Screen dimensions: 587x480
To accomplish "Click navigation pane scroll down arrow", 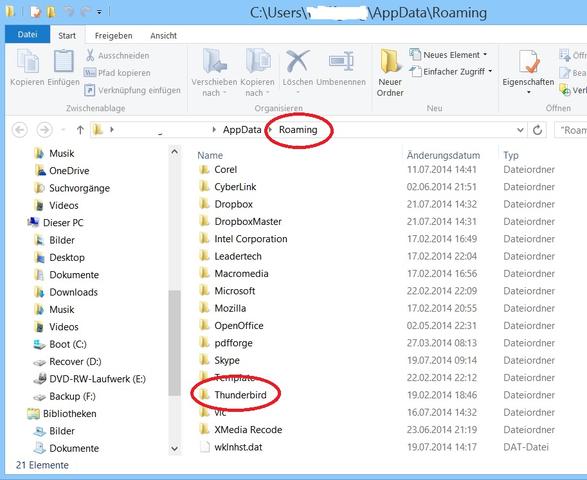I will click(x=174, y=448).
